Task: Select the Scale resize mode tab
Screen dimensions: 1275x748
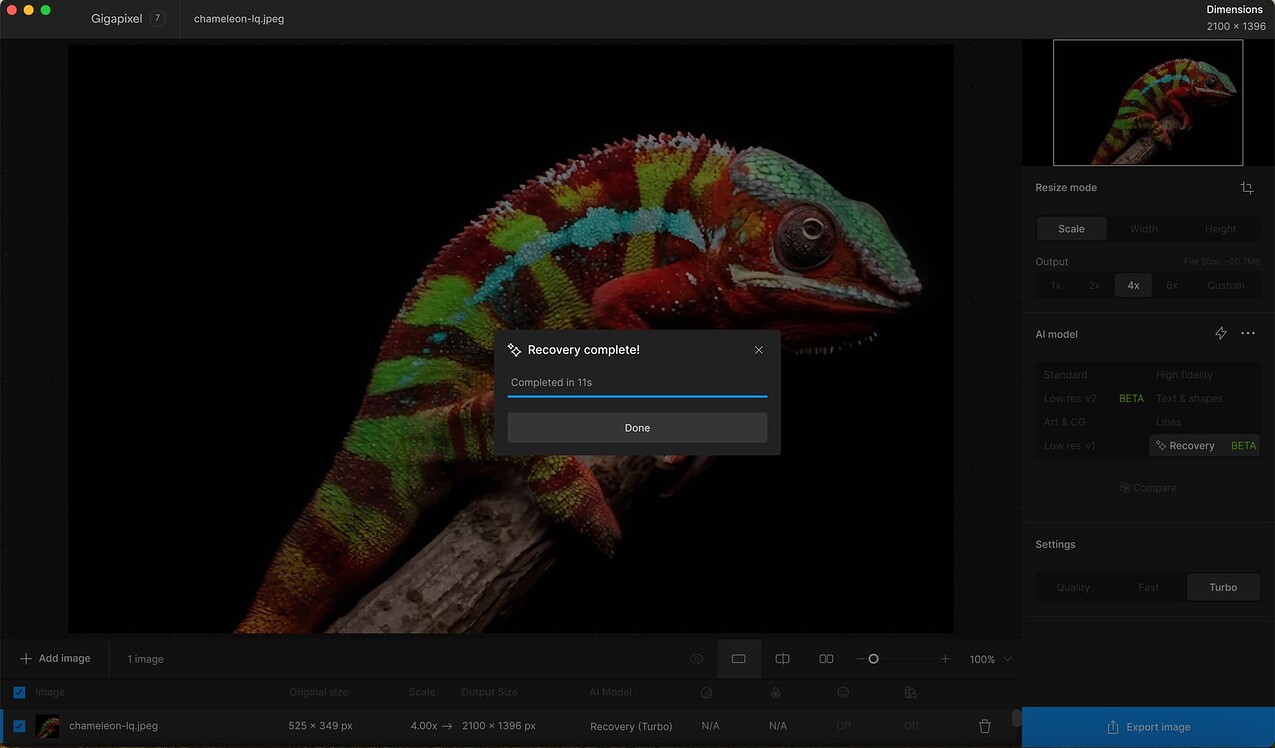Action: tap(1071, 229)
